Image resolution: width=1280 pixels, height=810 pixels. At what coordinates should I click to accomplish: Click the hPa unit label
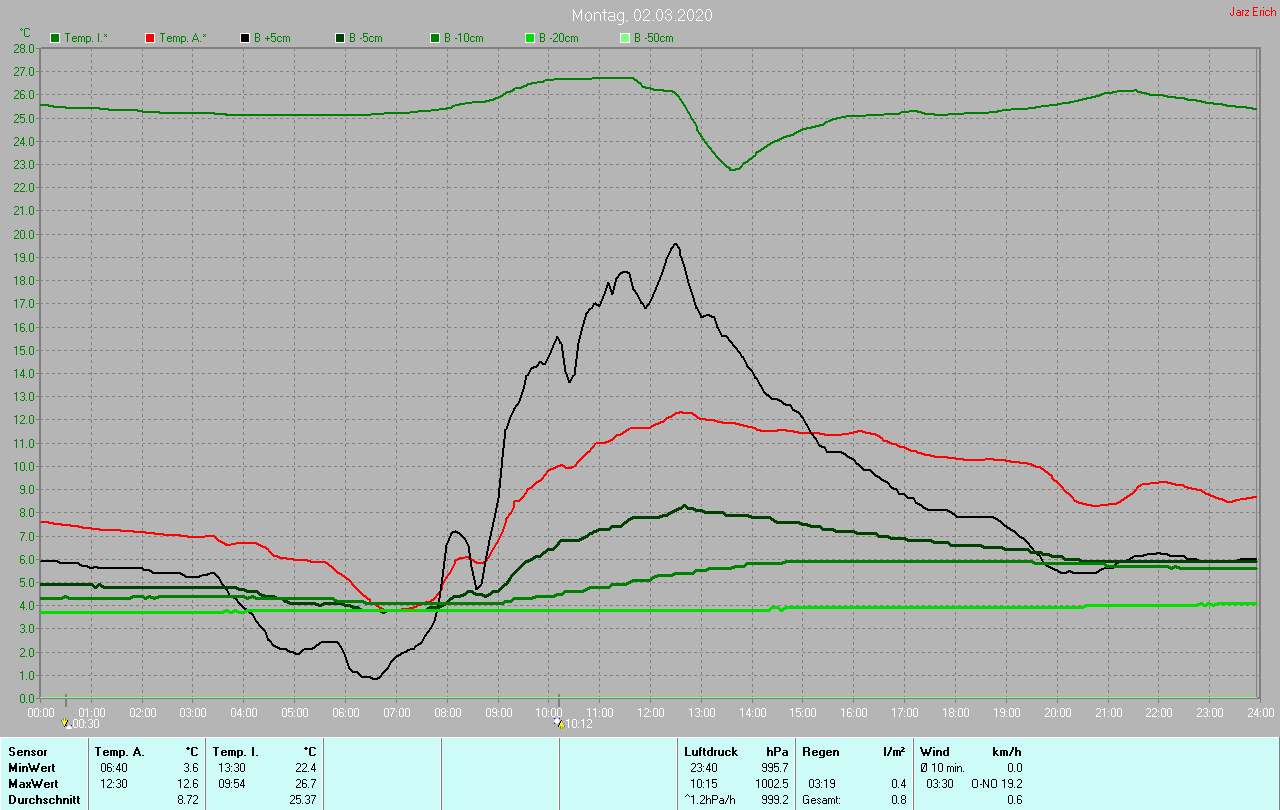tap(777, 751)
